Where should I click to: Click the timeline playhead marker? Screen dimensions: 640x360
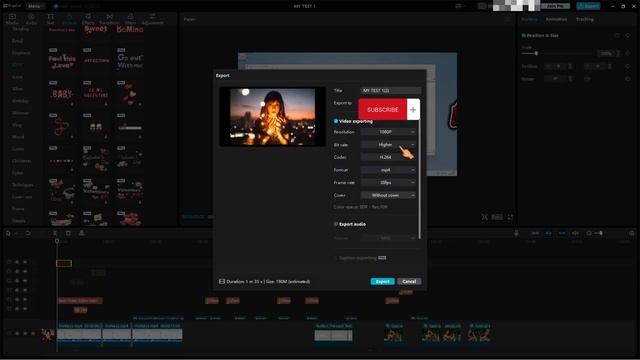point(57,241)
